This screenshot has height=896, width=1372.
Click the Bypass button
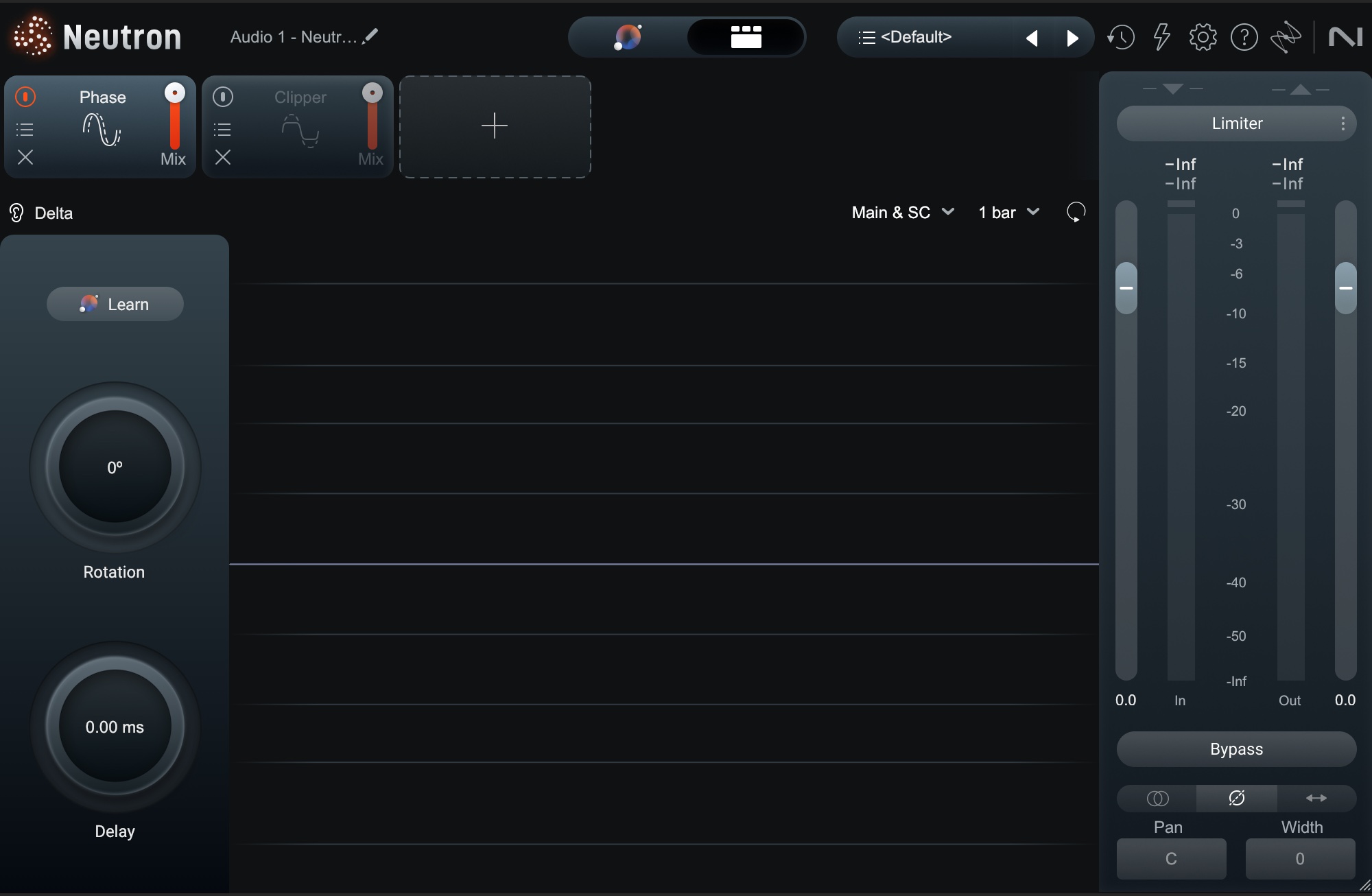tap(1236, 749)
